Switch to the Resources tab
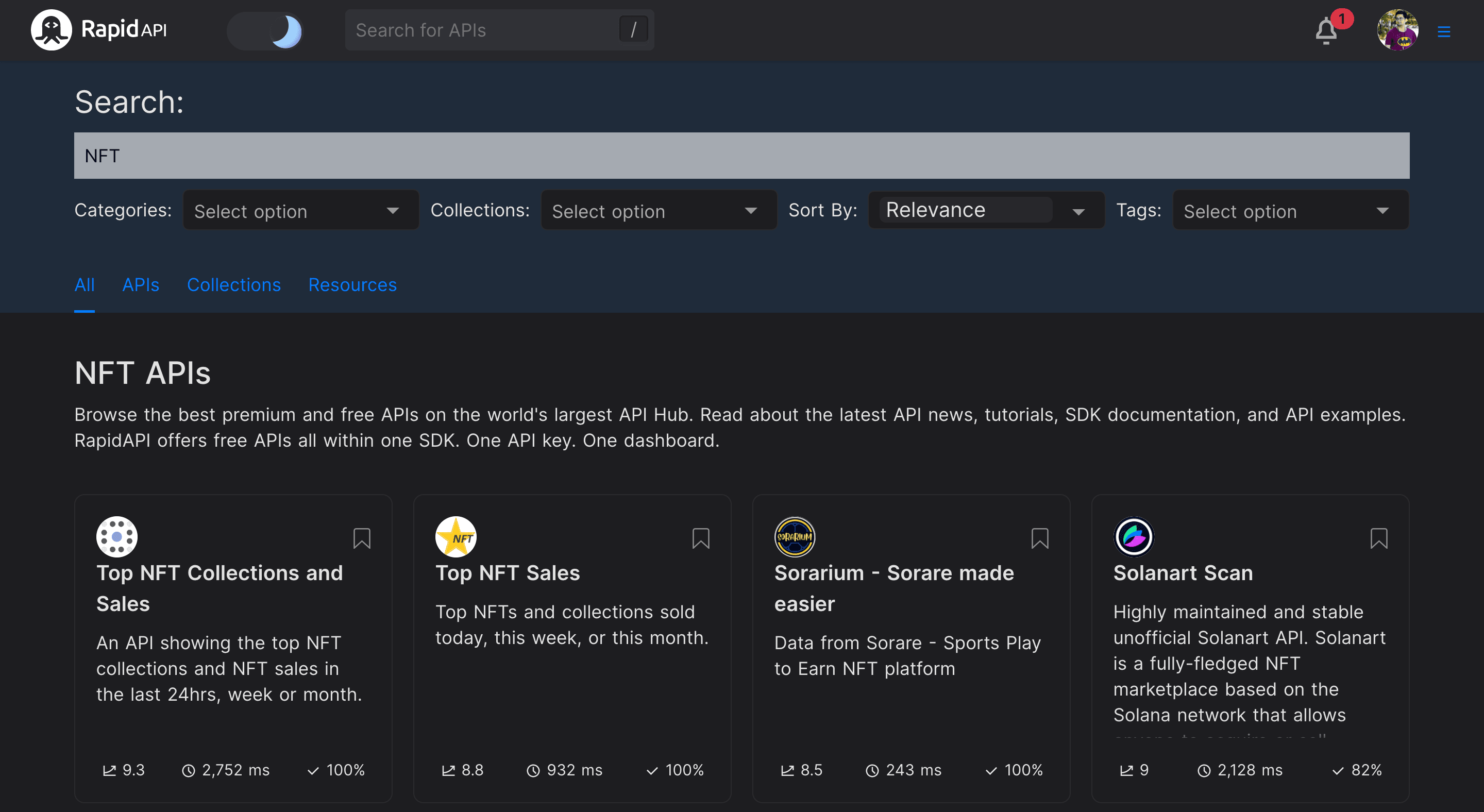1484x812 pixels. tap(352, 284)
